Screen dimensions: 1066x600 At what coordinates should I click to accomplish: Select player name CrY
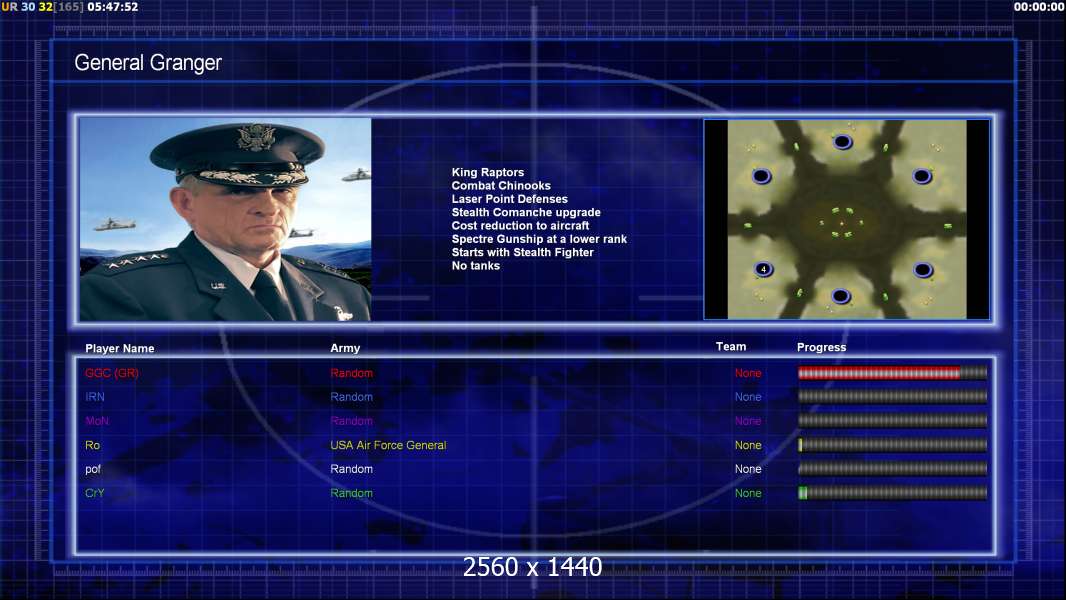point(94,493)
